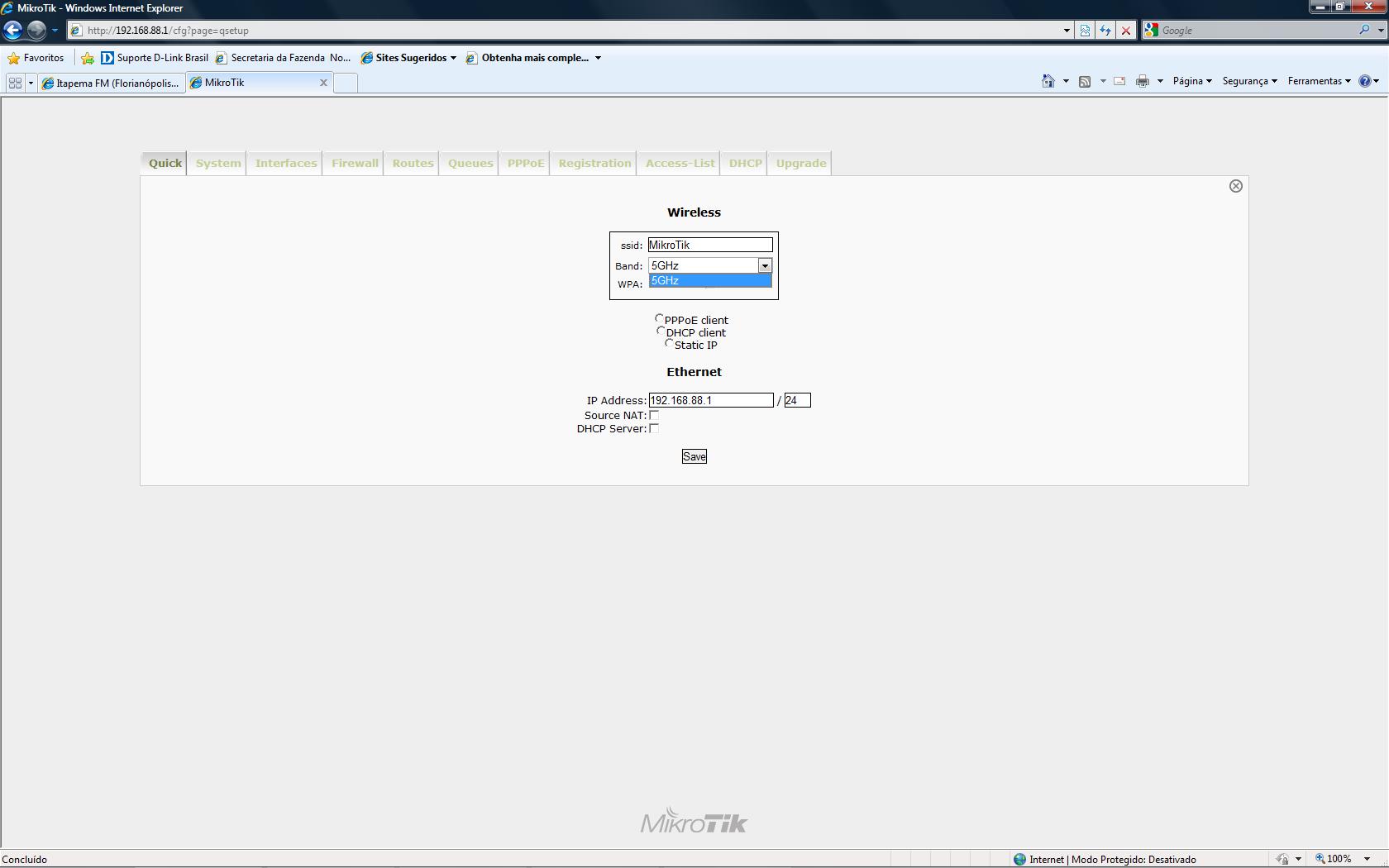Enable the Source NAT checkbox
The image size is (1389, 868).
pyautogui.click(x=654, y=416)
